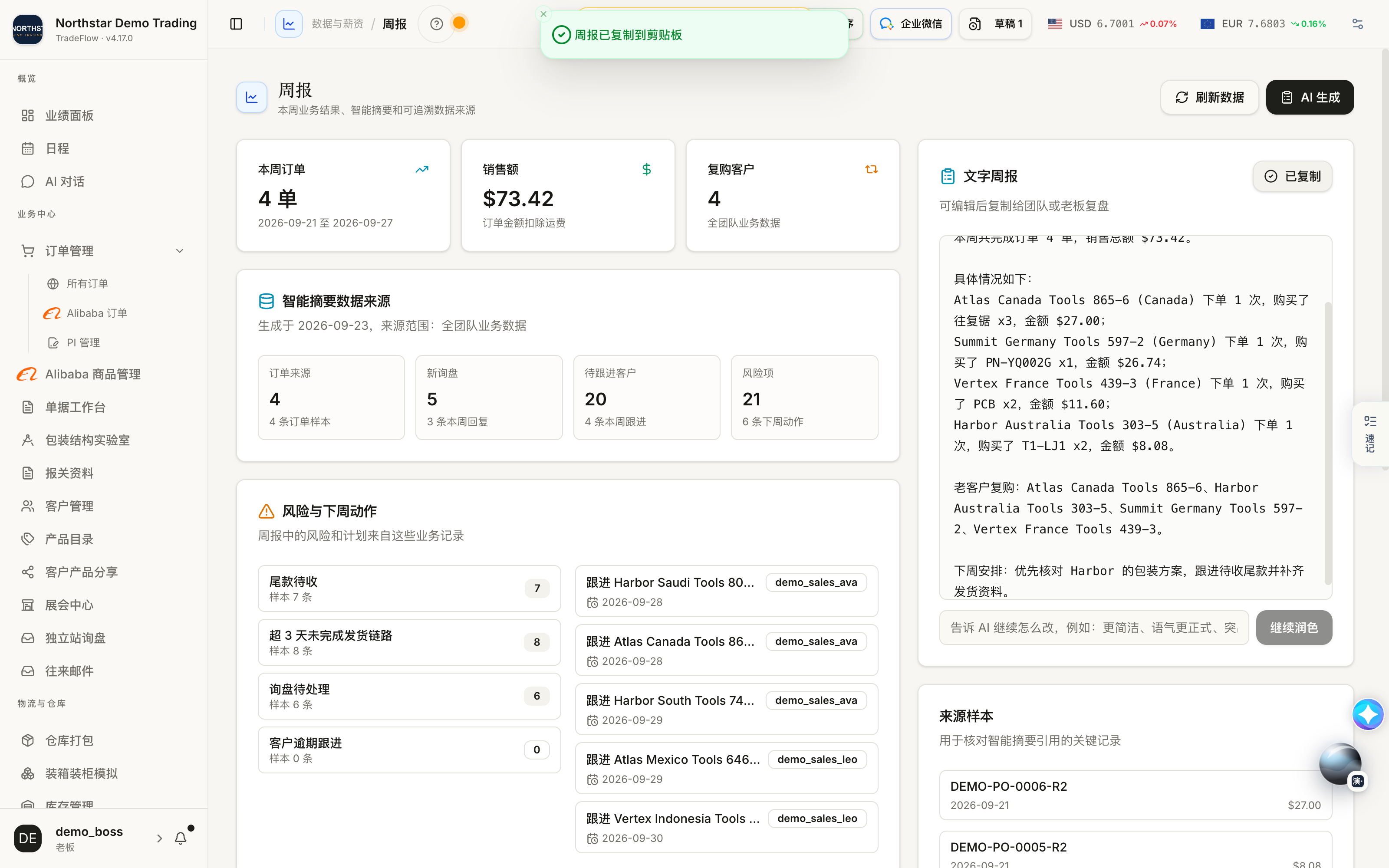Screen dimensions: 1389x868
Task: Collapse 订单管理 chevron
Action: (x=180, y=251)
